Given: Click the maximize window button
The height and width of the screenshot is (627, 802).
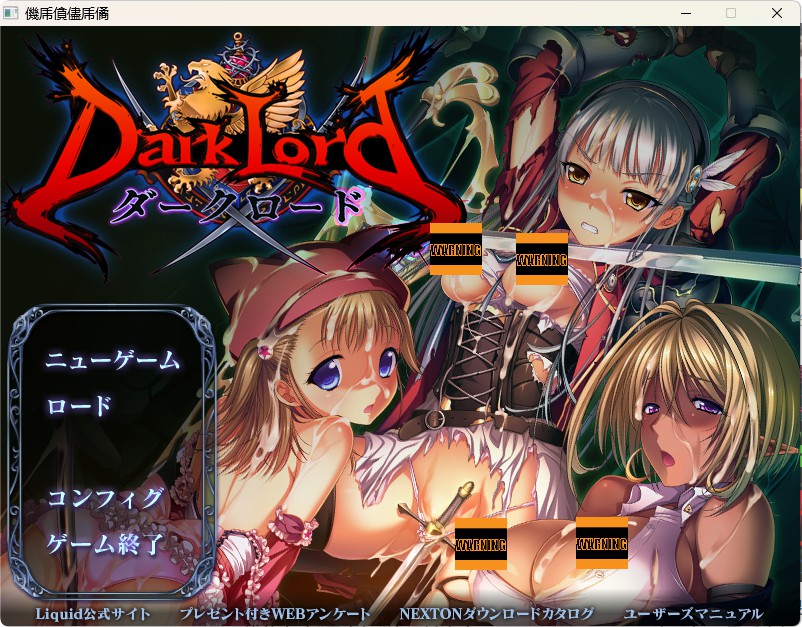Looking at the screenshot, I should (731, 13).
